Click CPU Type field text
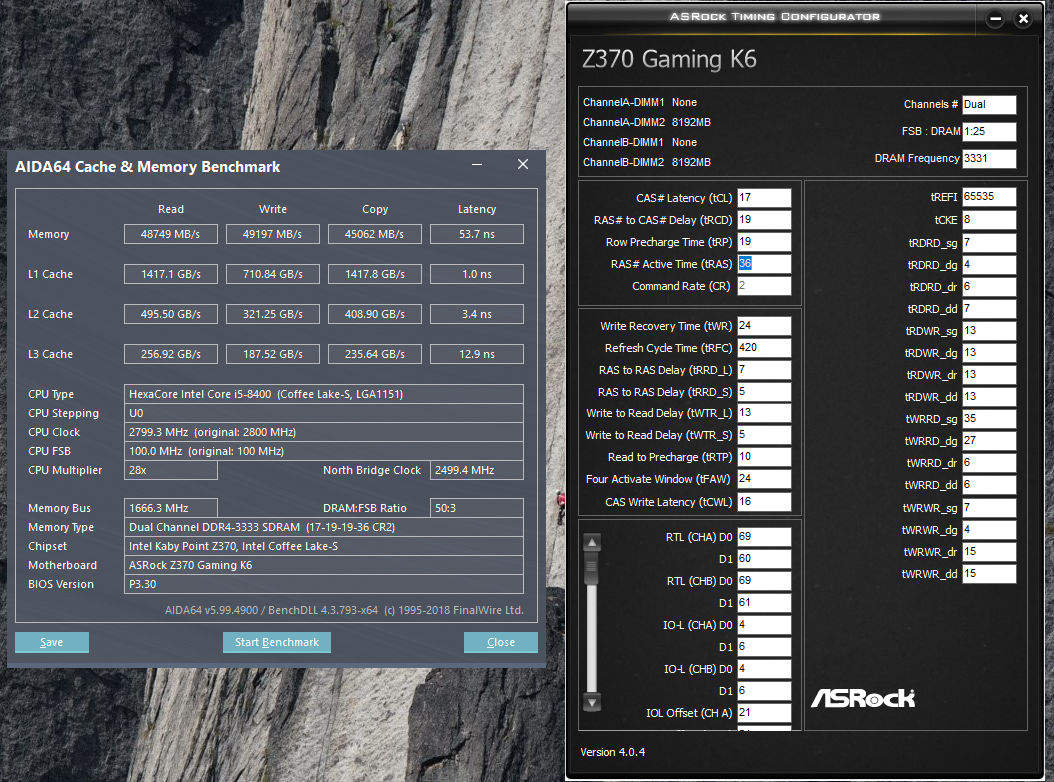The image size is (1054, 782). [324, 394]
